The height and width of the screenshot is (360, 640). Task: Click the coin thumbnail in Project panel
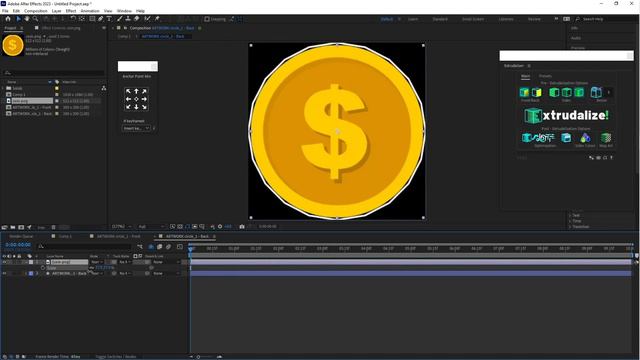[x=13, y=45]
